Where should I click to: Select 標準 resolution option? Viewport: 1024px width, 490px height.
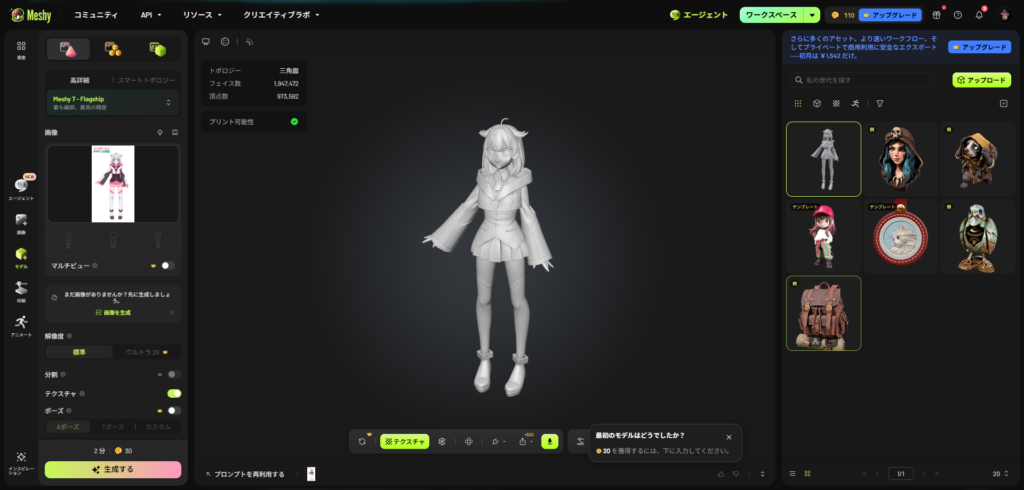pyautogui.click(x=79, y=352)
